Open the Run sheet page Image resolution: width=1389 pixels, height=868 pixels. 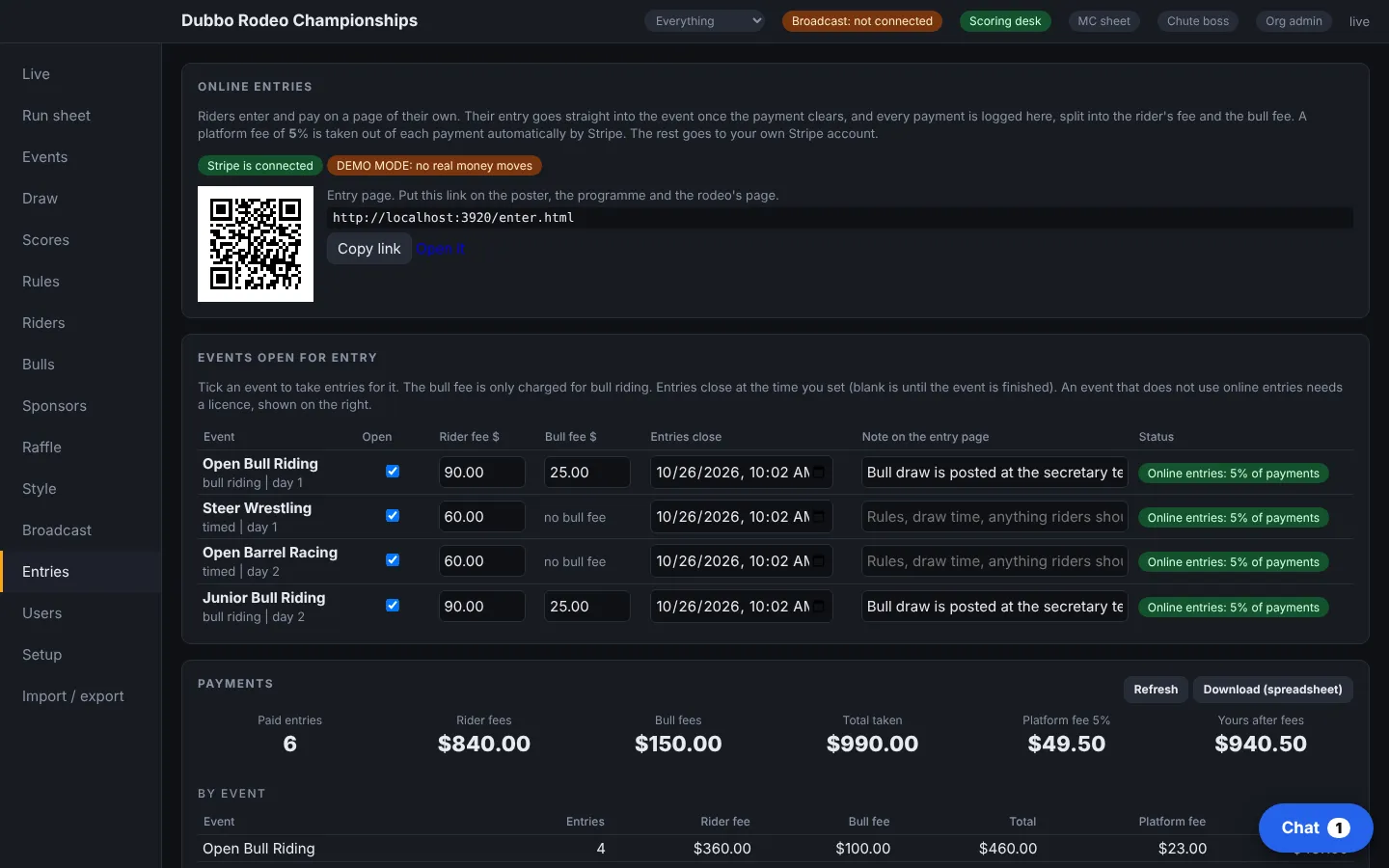coord(81,116)
